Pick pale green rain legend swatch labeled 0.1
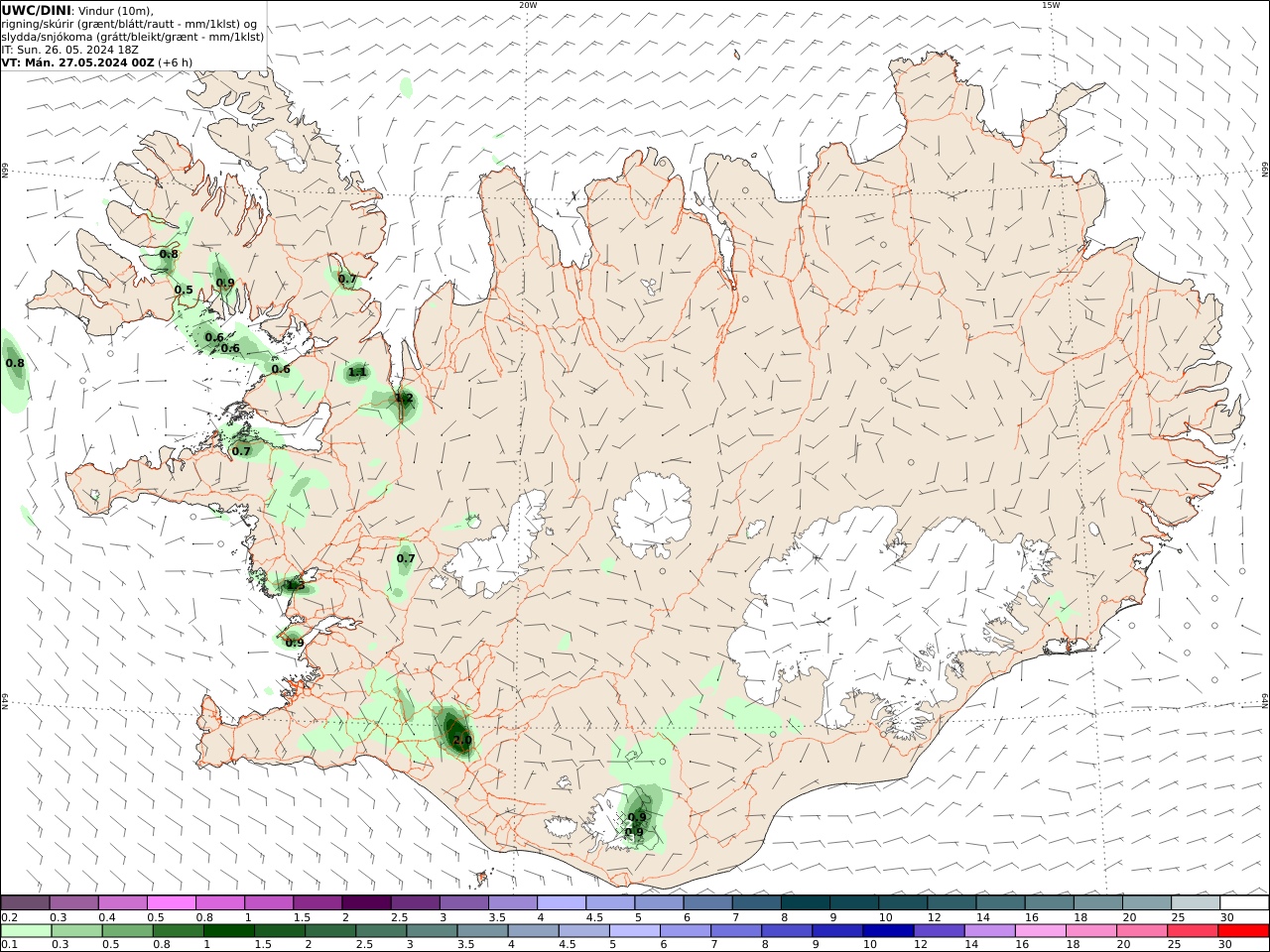This screenshot has width=1270, height=952. point(27,931)
